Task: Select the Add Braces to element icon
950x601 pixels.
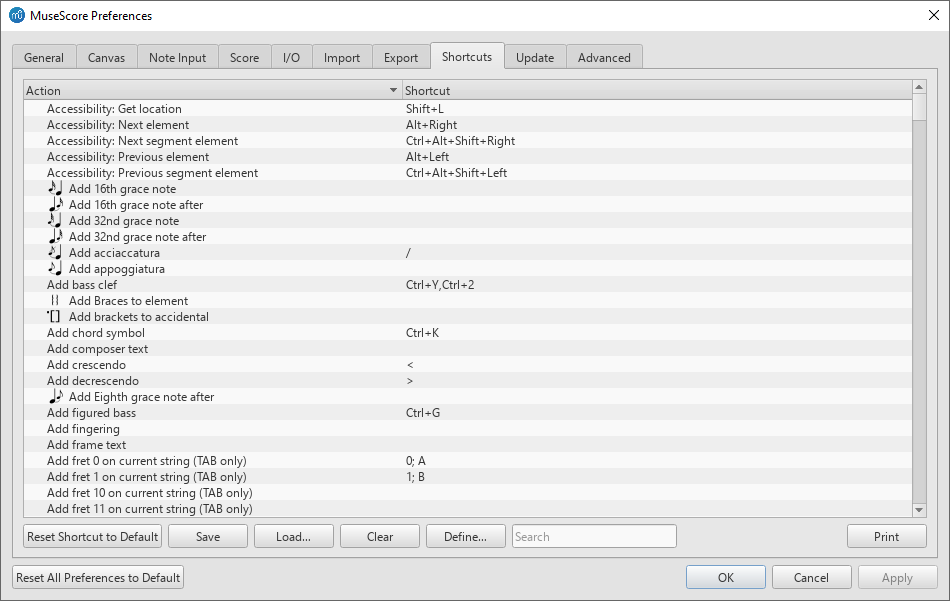Action: pos(57,300)
